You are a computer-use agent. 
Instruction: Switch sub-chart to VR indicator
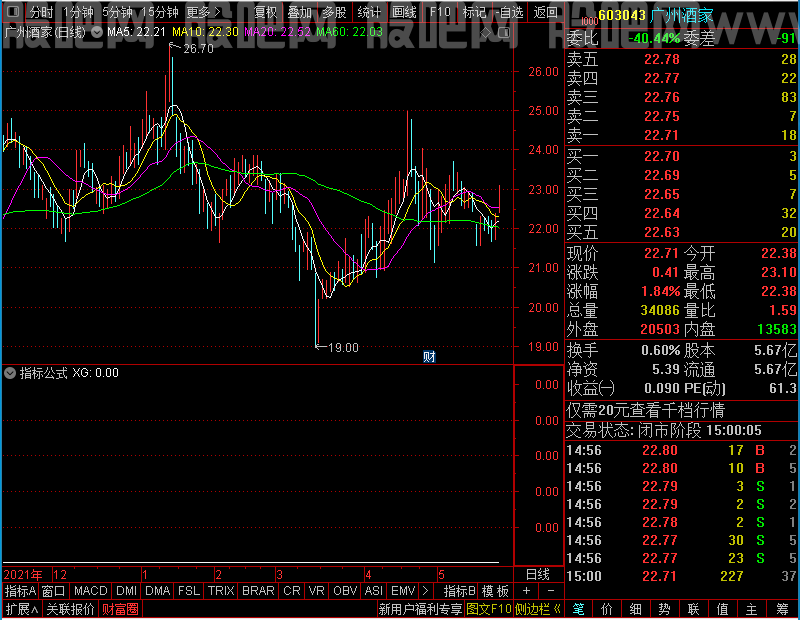coord(316,591)
